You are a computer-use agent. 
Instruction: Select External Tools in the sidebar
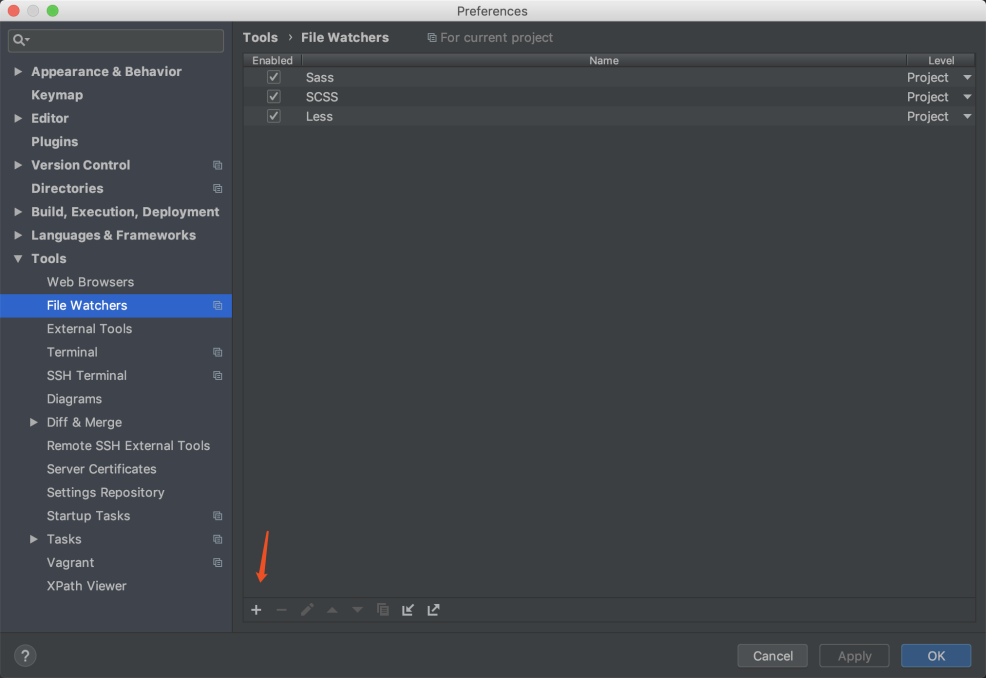(x=89, y=329)
